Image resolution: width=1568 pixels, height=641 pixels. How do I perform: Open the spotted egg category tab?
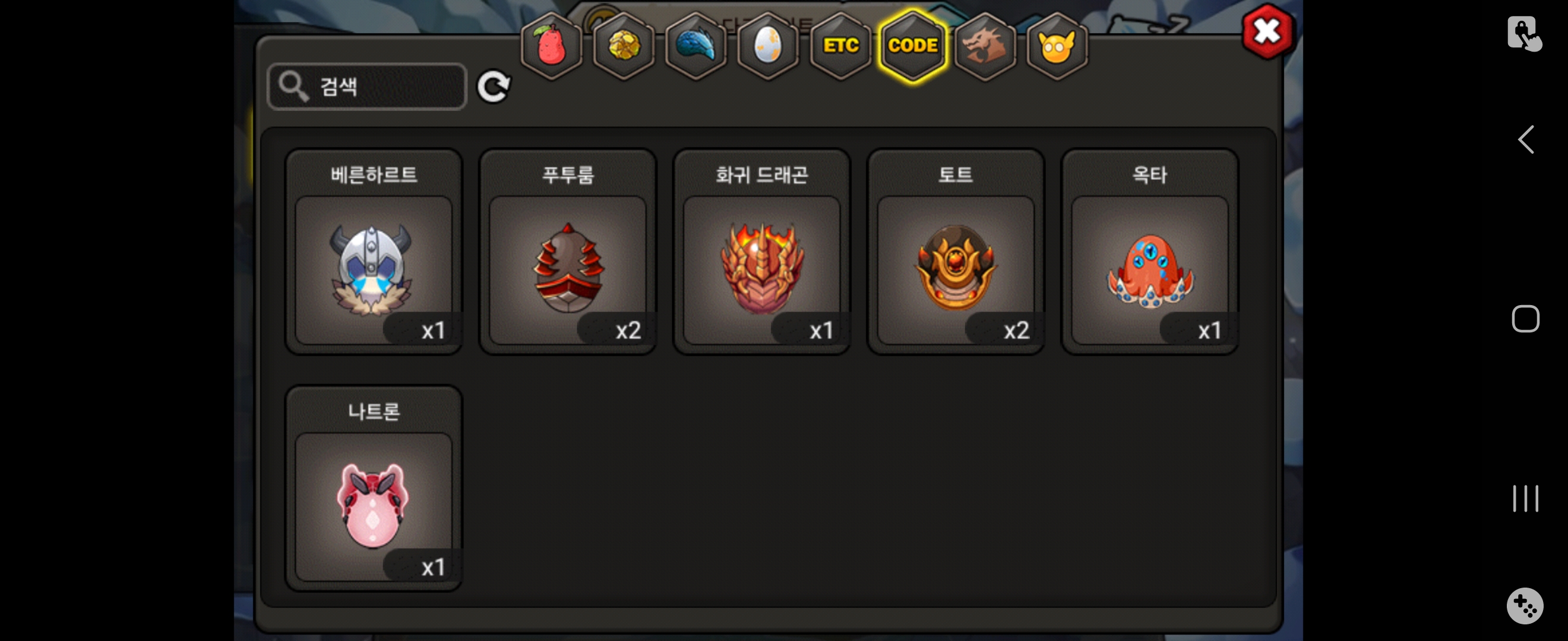click(767, 46)
